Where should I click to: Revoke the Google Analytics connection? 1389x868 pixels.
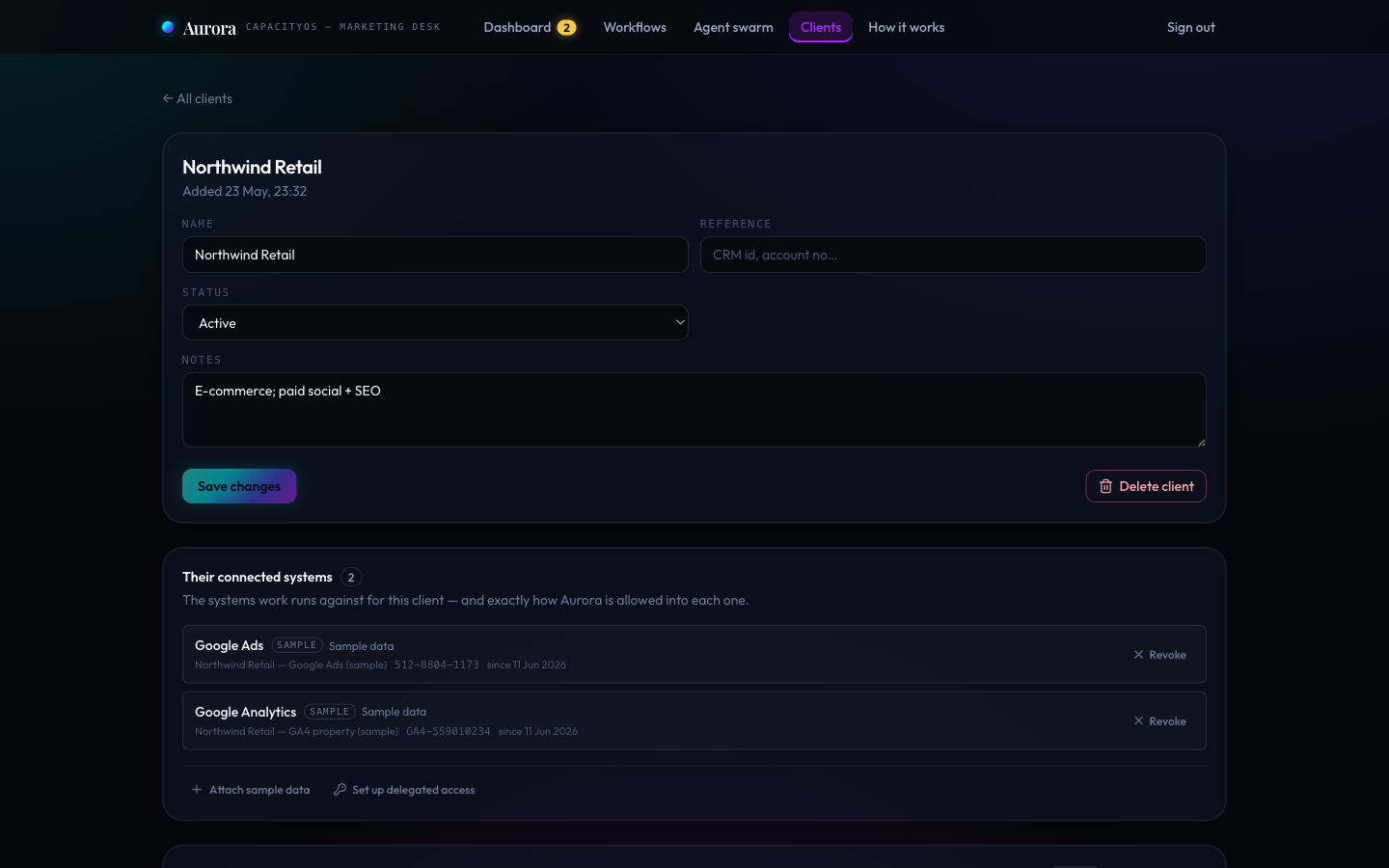[1160, 721]
